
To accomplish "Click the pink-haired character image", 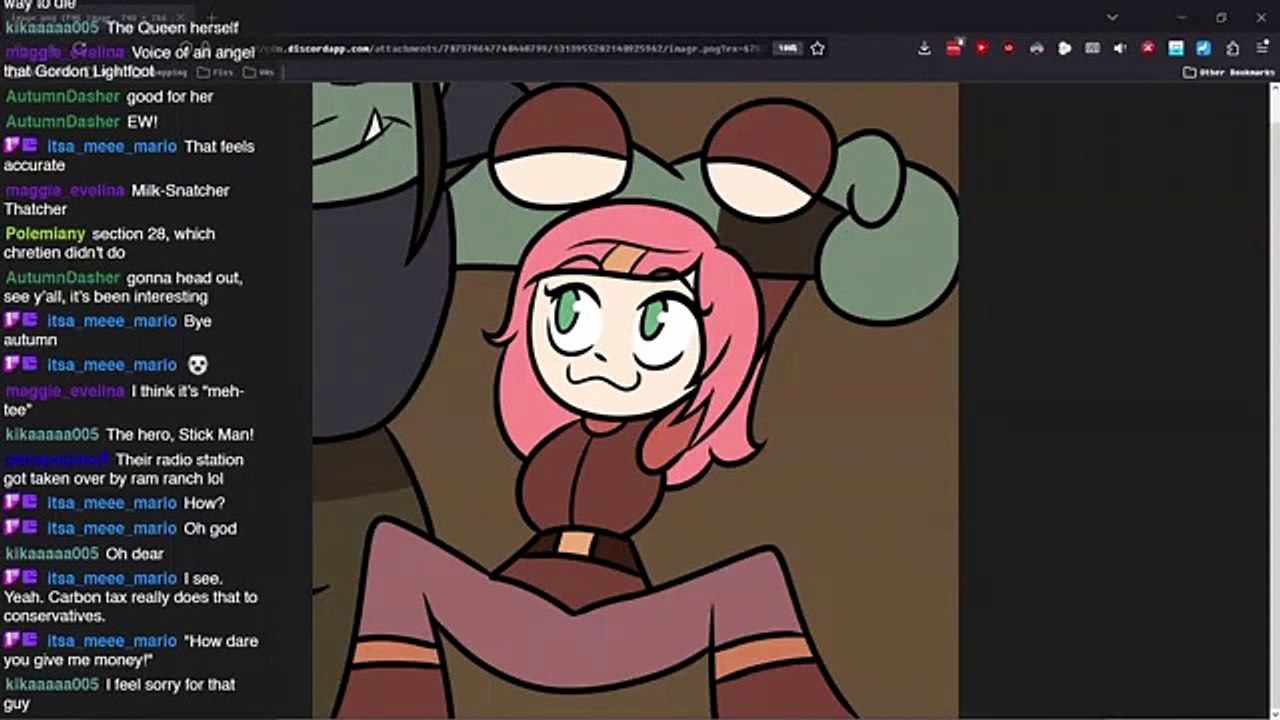I will [x=636, y=400].
